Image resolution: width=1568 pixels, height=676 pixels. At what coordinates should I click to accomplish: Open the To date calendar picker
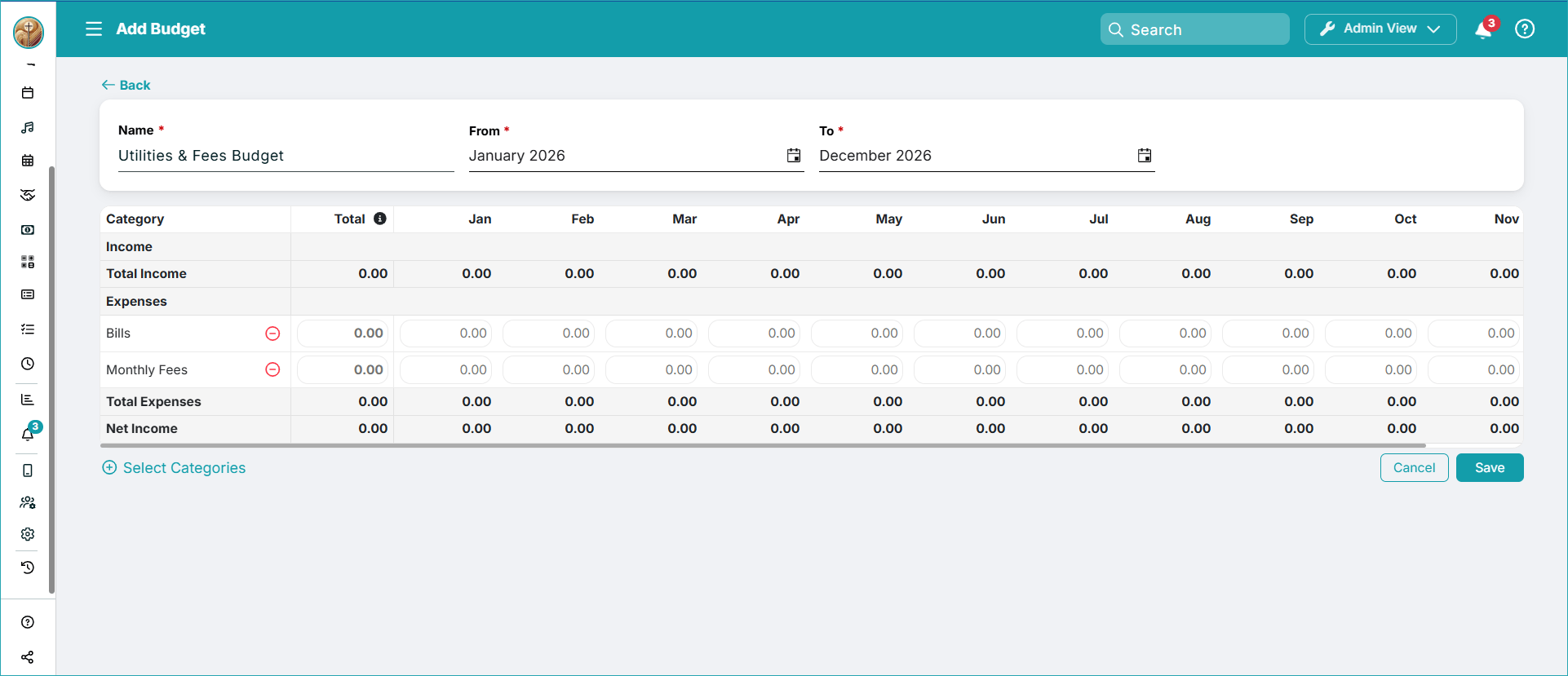[x=1145, y=156]
